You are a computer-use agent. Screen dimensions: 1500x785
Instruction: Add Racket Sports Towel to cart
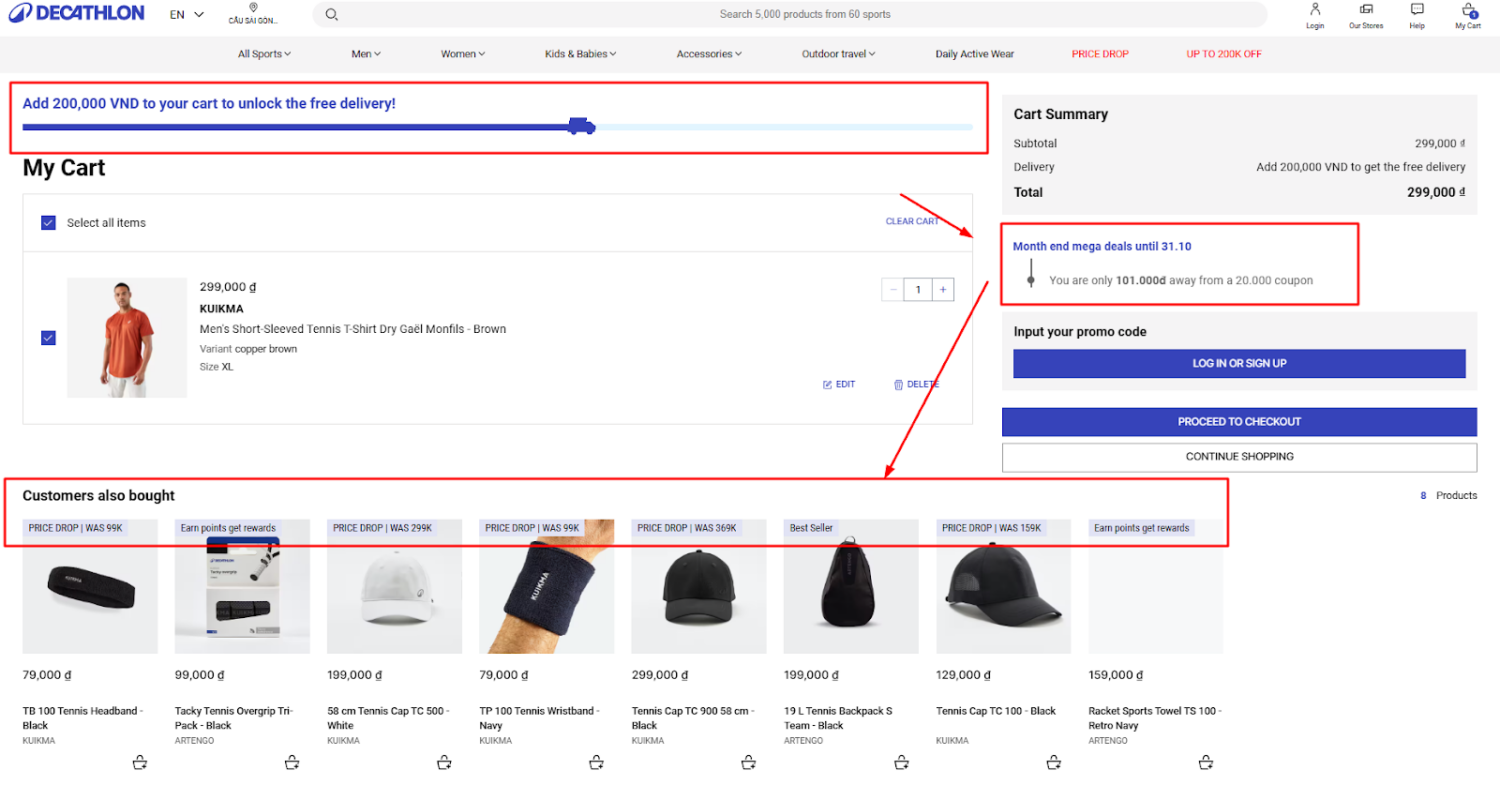point(1206,763)
